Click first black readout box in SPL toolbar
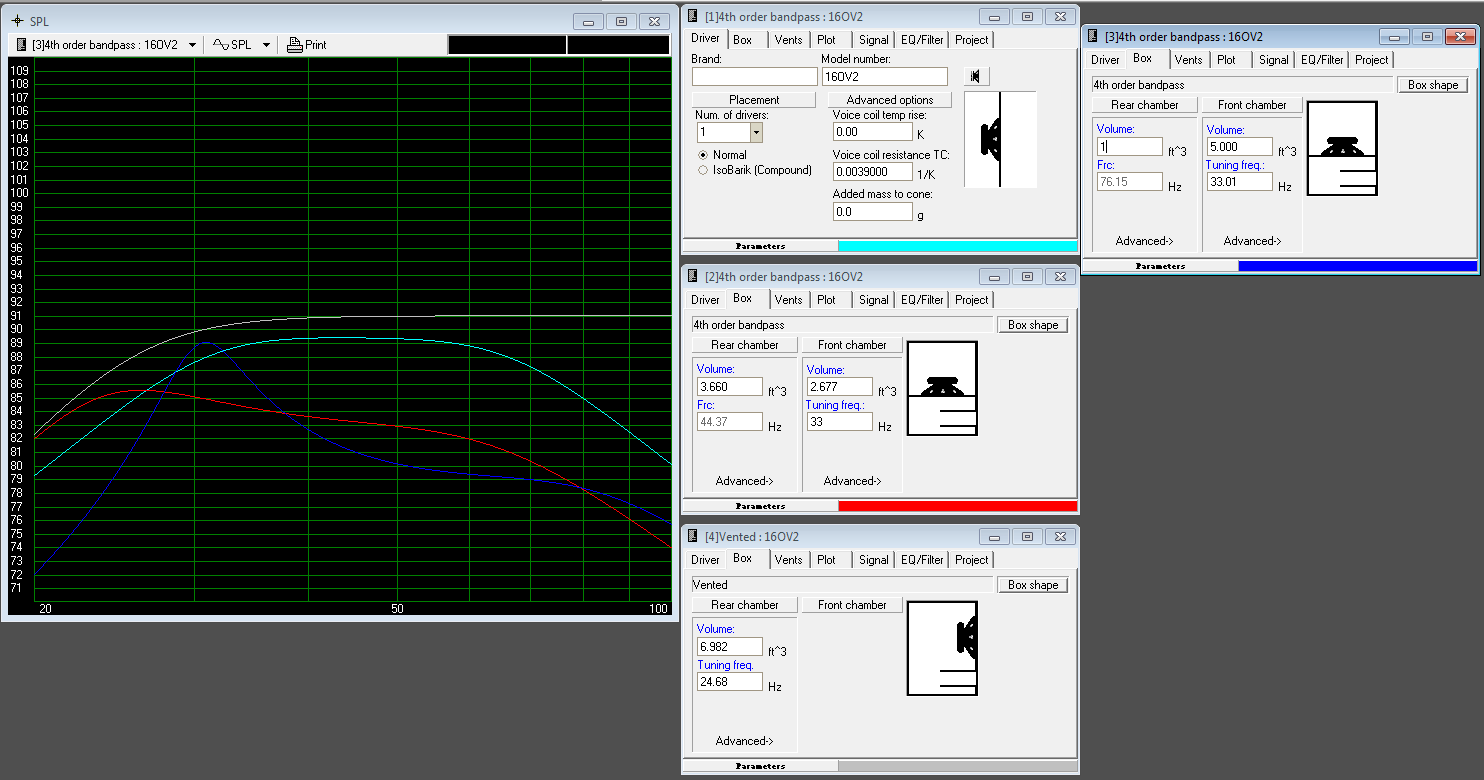Viewport: 1484px width, 780px height. click(507, 45)
